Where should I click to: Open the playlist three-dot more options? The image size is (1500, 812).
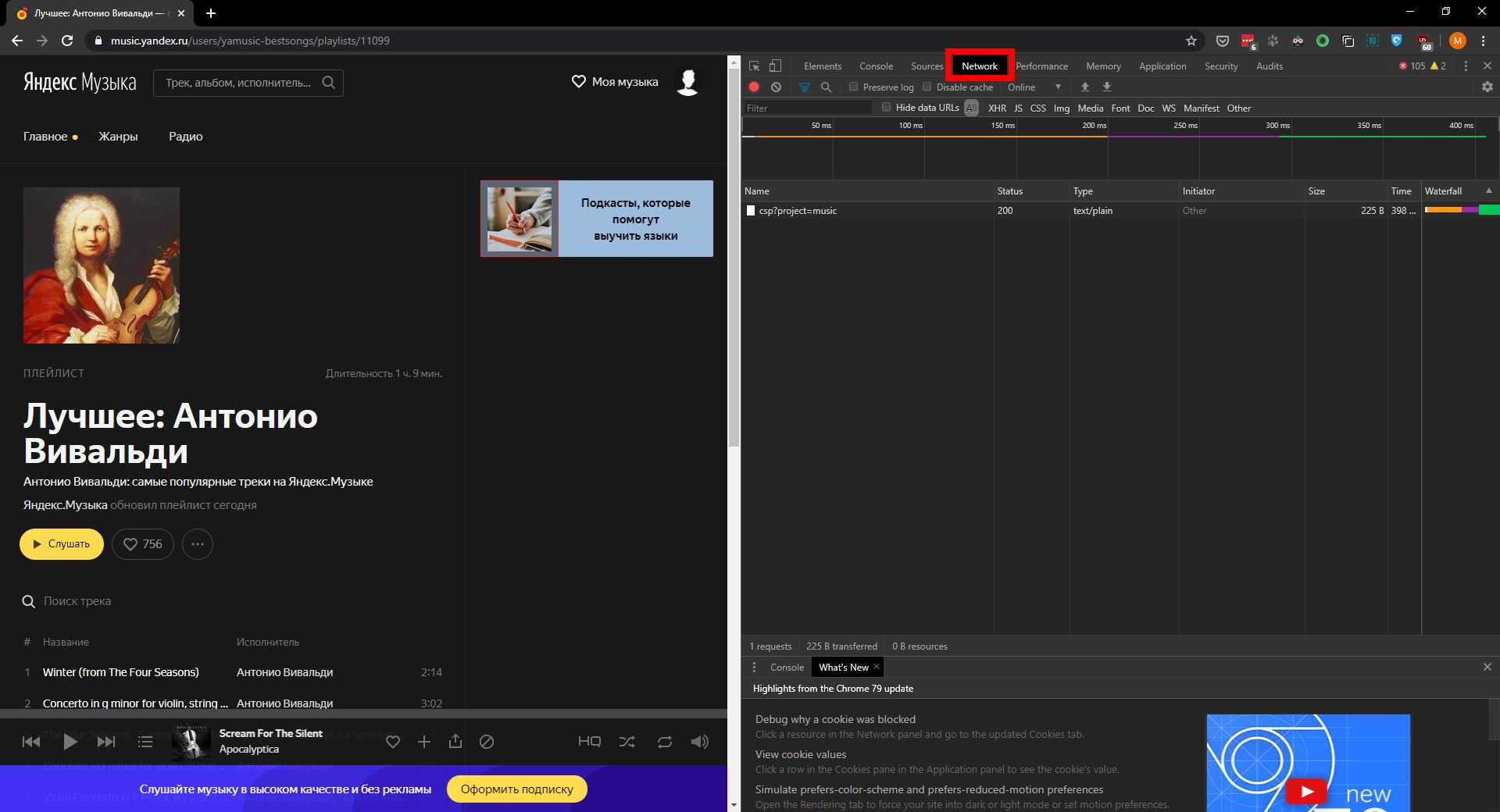point(198,544)
